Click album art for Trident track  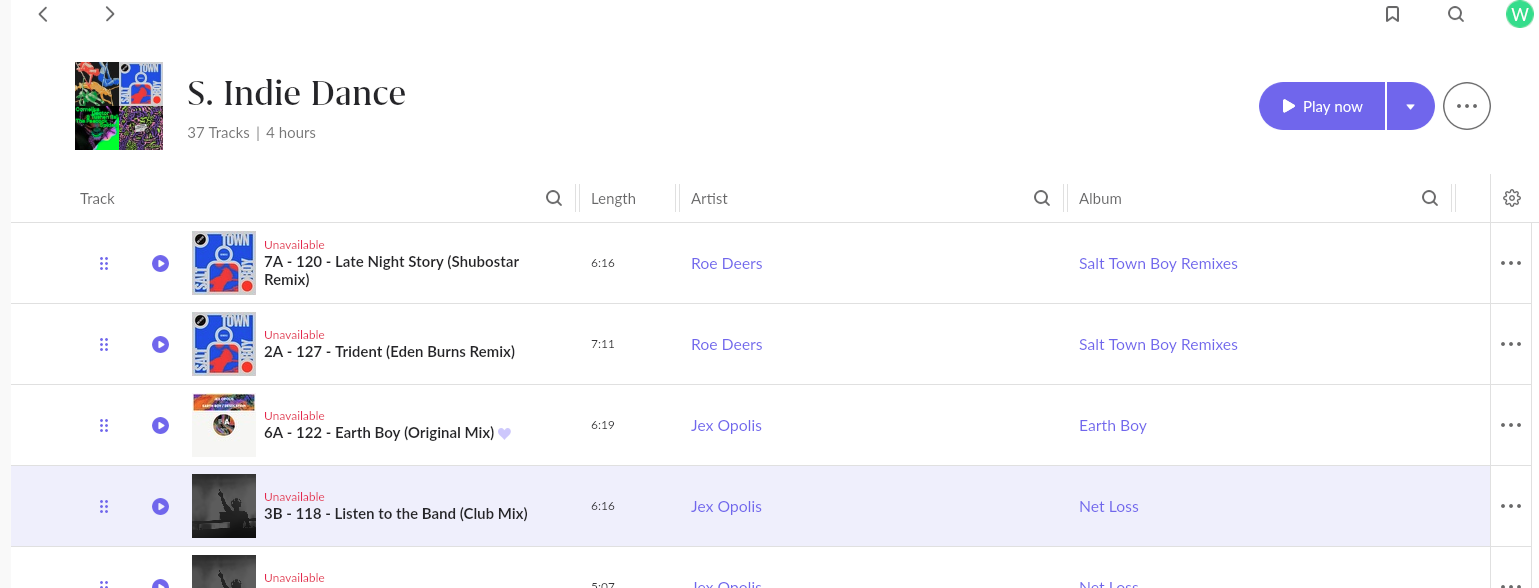224,344
